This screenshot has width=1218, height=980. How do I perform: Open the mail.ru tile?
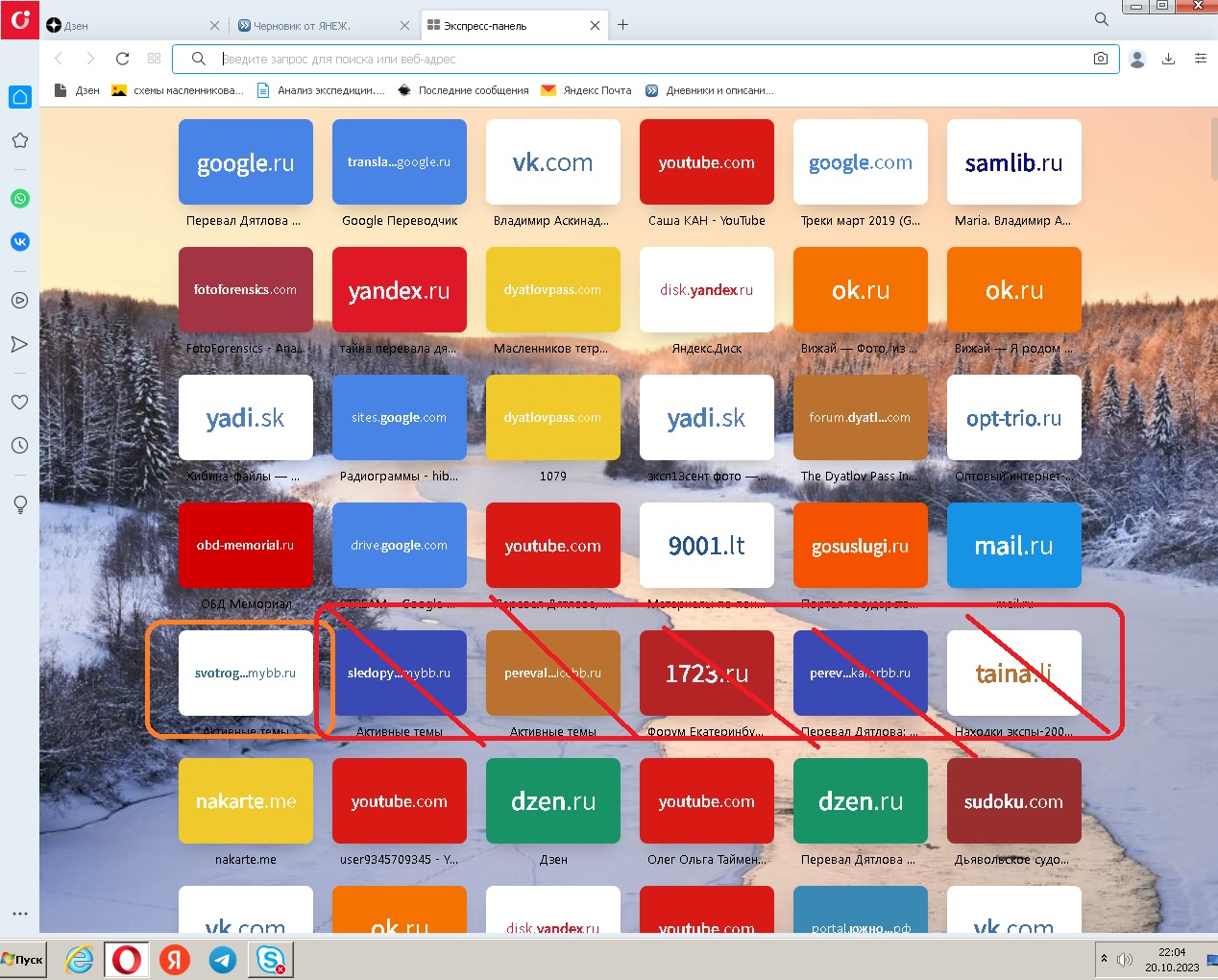(x=1014, y=545)
